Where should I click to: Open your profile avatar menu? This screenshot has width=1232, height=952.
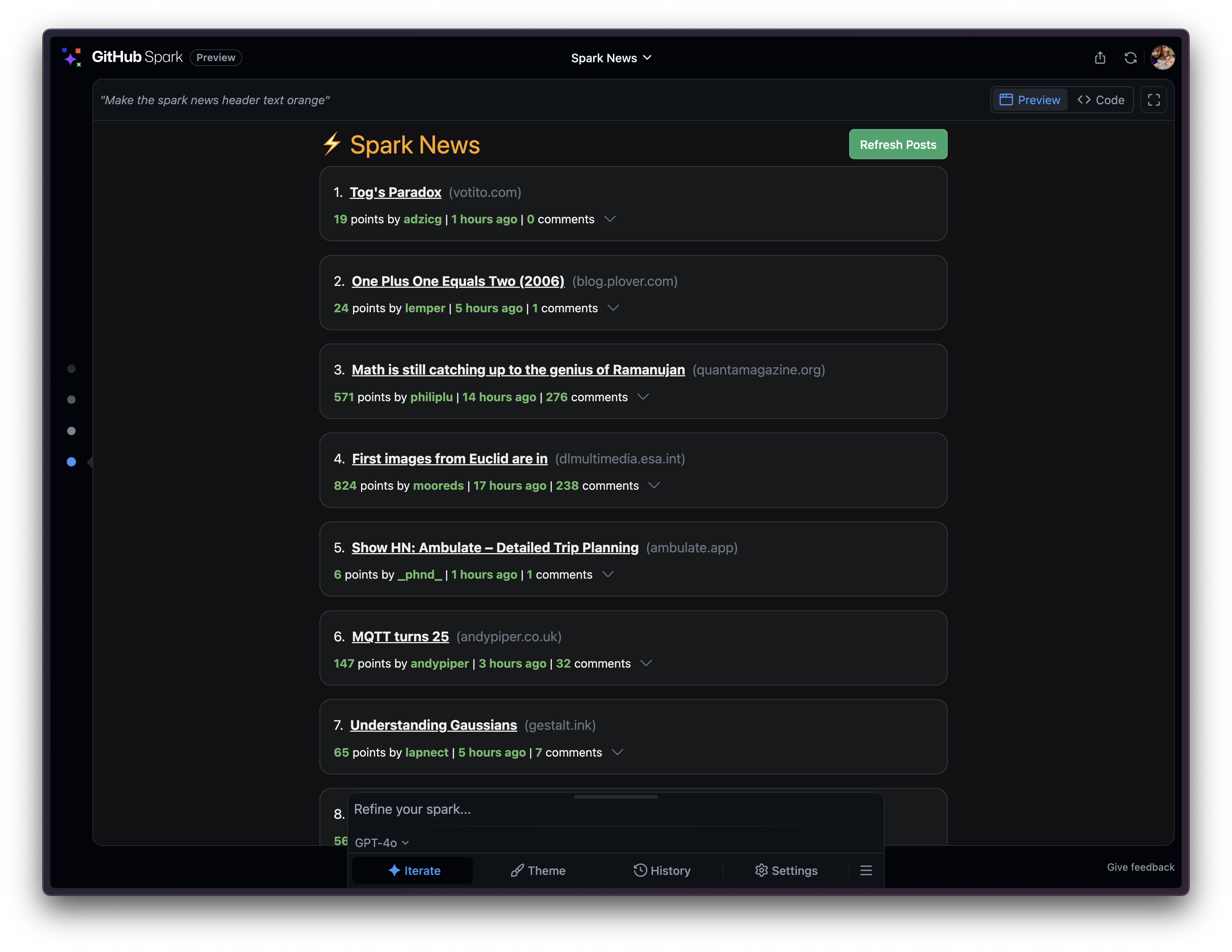pos(1162,57)
